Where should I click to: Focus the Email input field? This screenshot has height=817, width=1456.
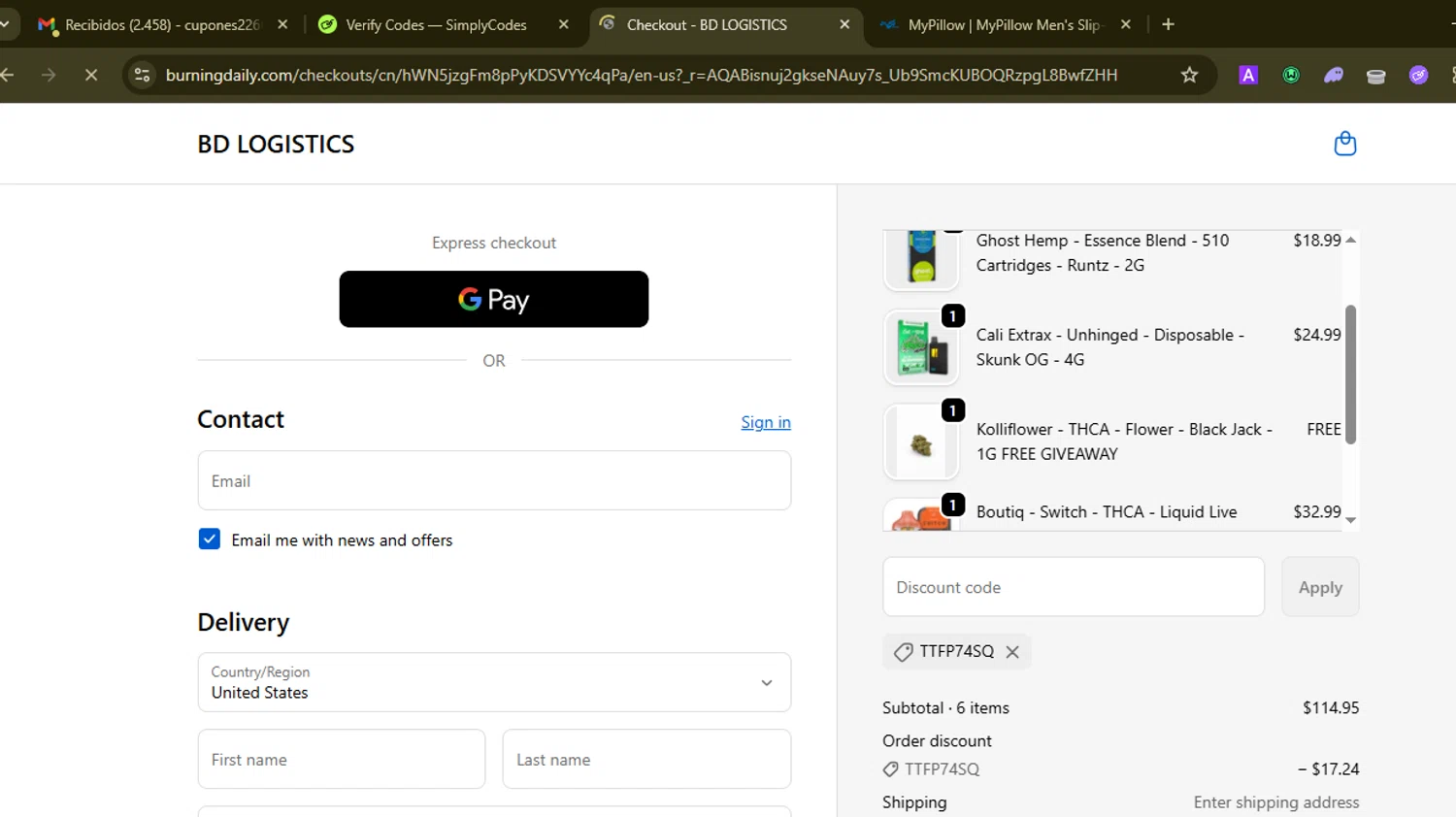[x=494, y=480]
